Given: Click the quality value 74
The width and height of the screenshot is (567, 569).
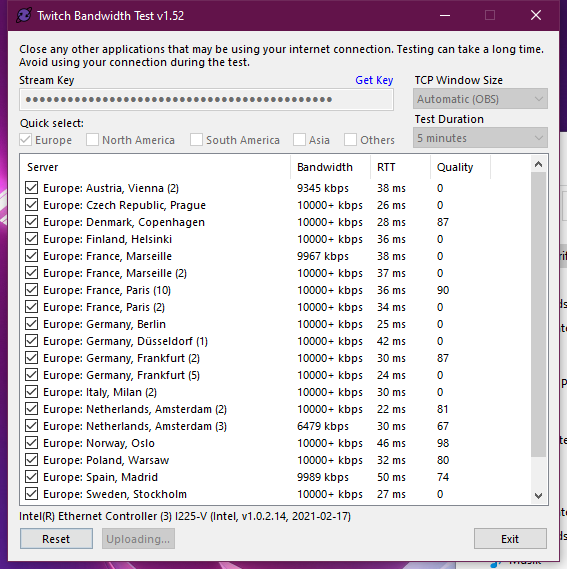Looking at the screenshot, I should [443, 477].
